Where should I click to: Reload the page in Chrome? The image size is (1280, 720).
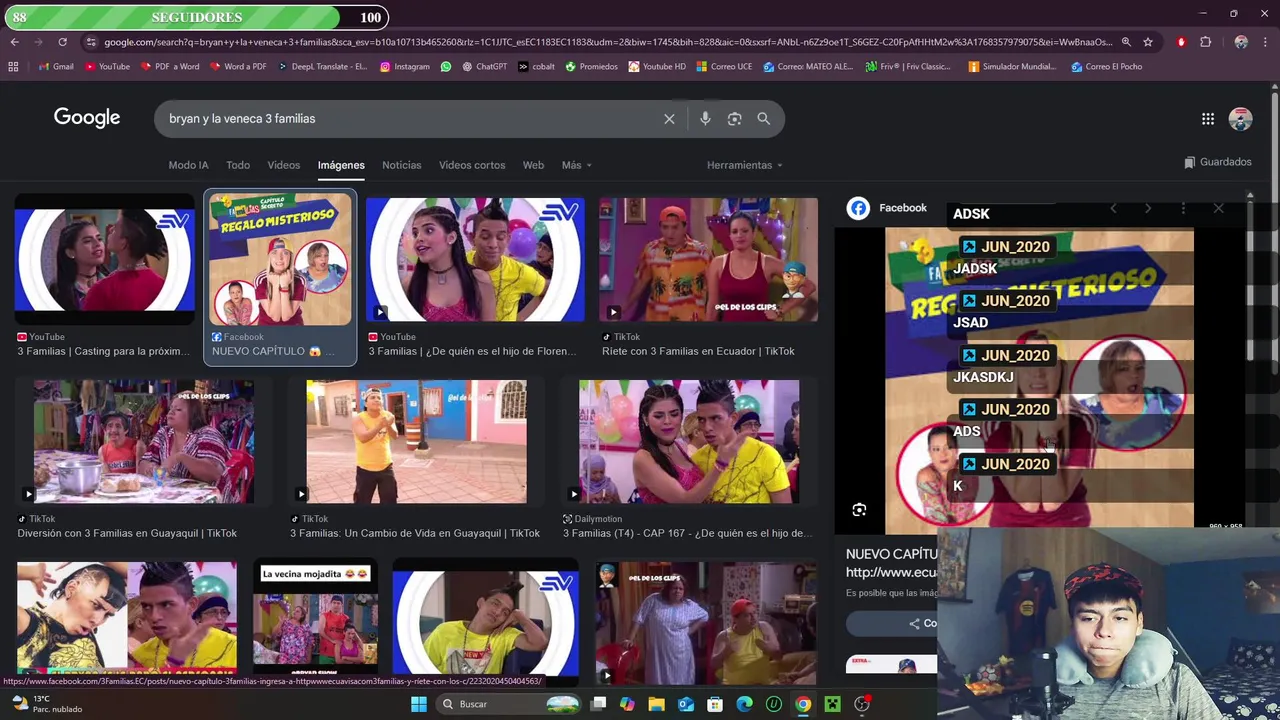(x=62, y=42)
